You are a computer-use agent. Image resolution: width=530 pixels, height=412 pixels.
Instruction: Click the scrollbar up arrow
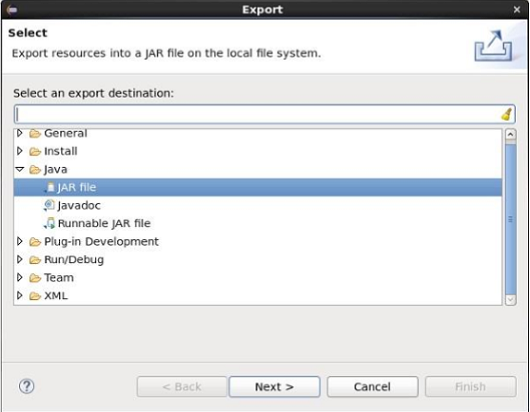510,135
